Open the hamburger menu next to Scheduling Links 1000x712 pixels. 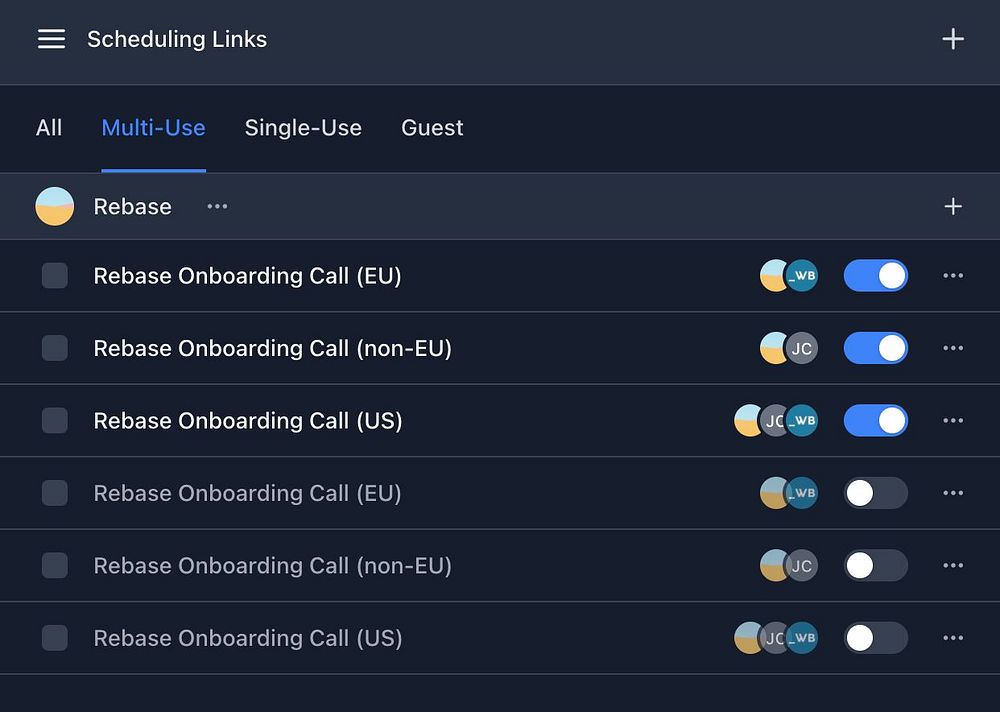click(51, 39)
